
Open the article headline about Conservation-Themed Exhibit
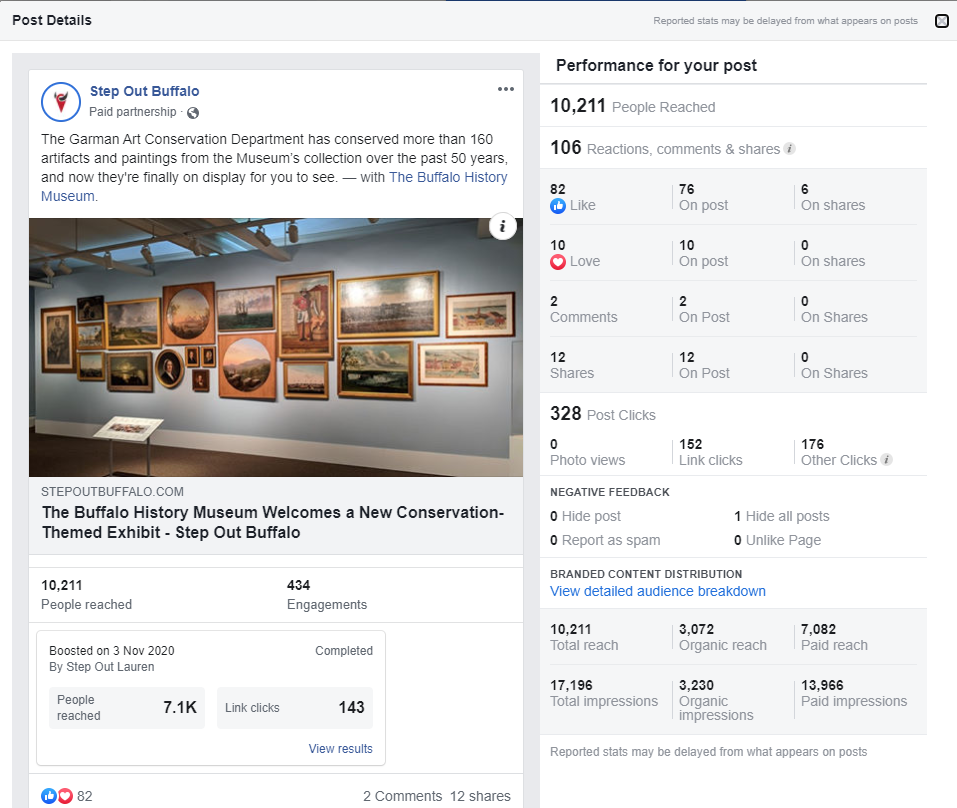273,522
